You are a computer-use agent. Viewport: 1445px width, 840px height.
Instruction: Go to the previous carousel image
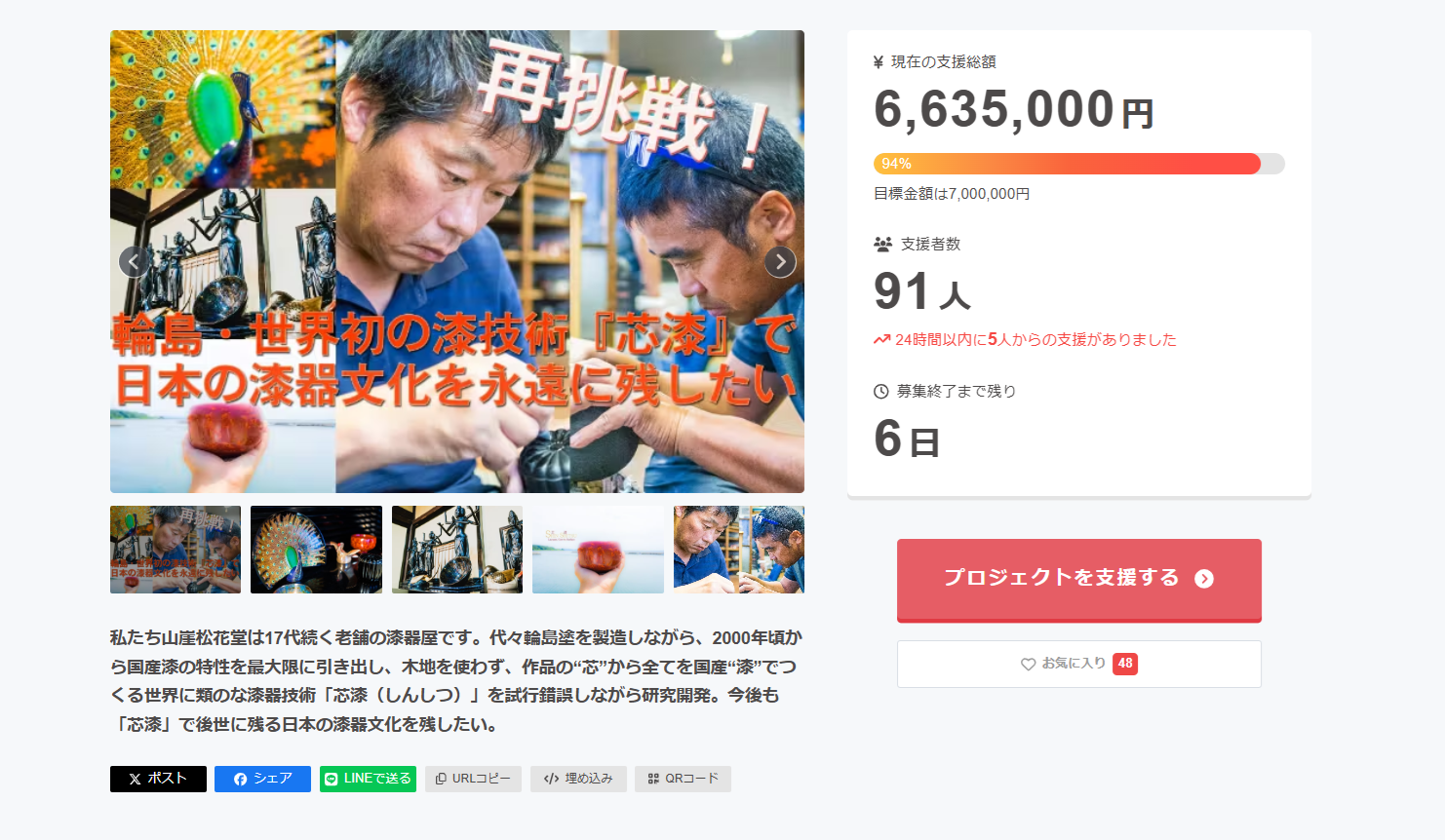pos(135,262)
